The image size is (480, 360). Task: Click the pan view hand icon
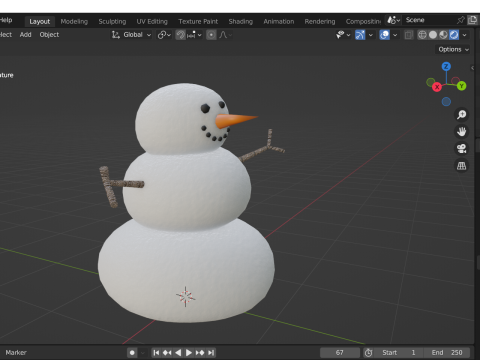[461, 132]
